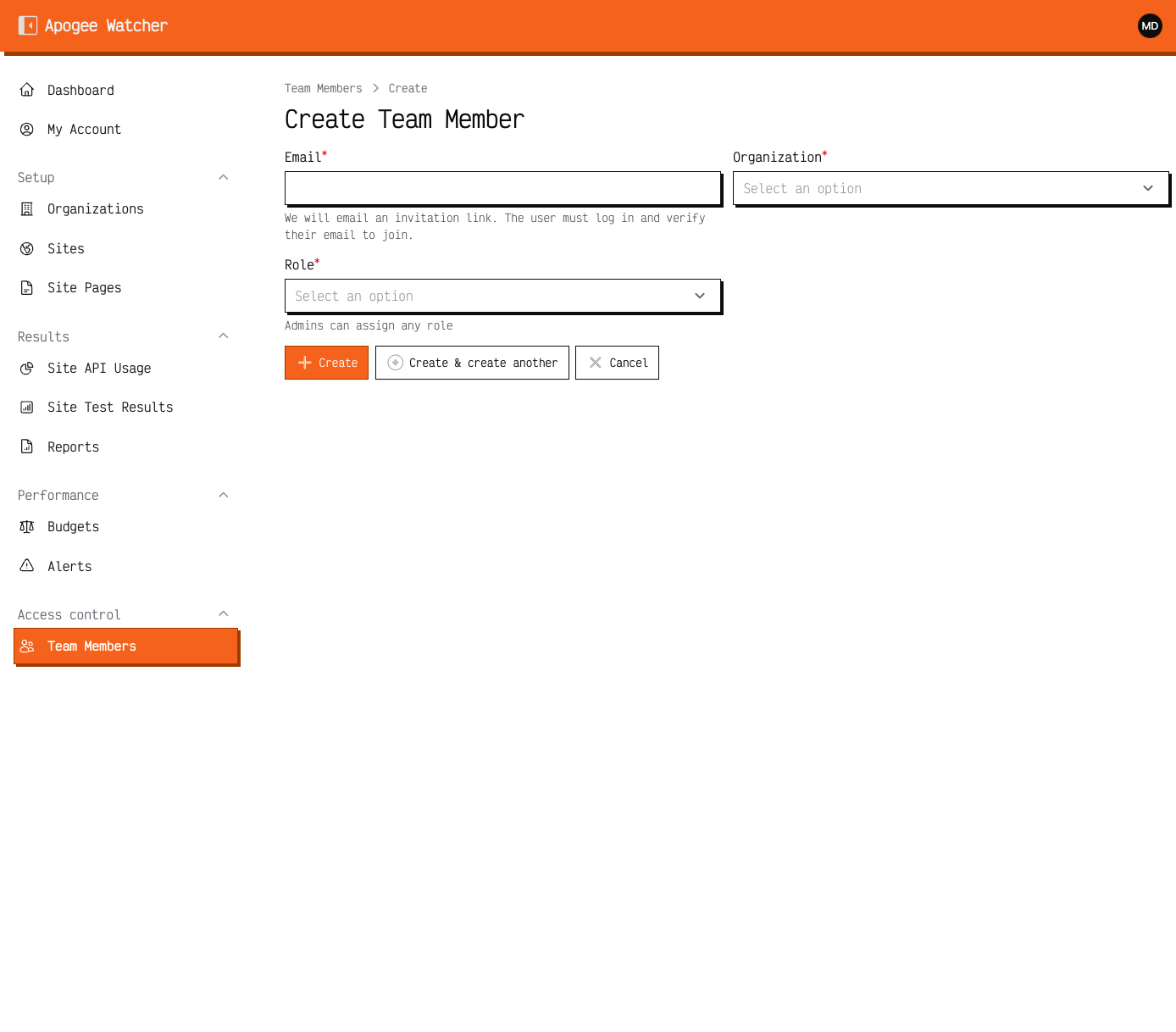Click the Alerts warning triangle icon
This screenshot has height=1032, width=1176.
(x=27, y=565)
